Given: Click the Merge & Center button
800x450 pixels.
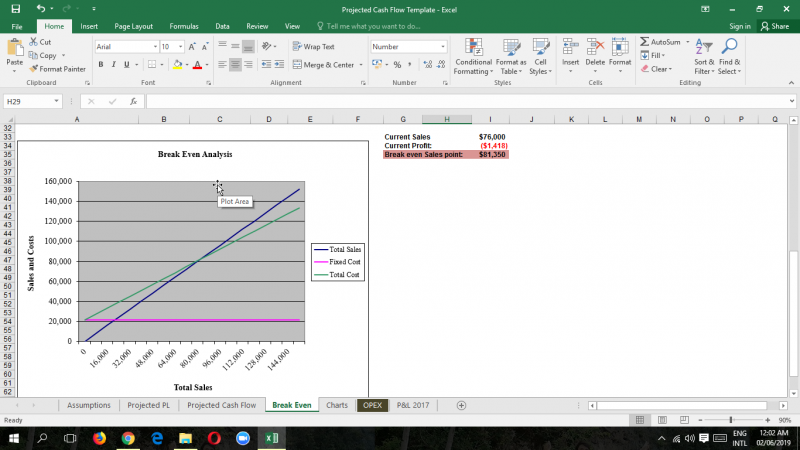Looking at the screenshot, I should [x=322, y=65].
